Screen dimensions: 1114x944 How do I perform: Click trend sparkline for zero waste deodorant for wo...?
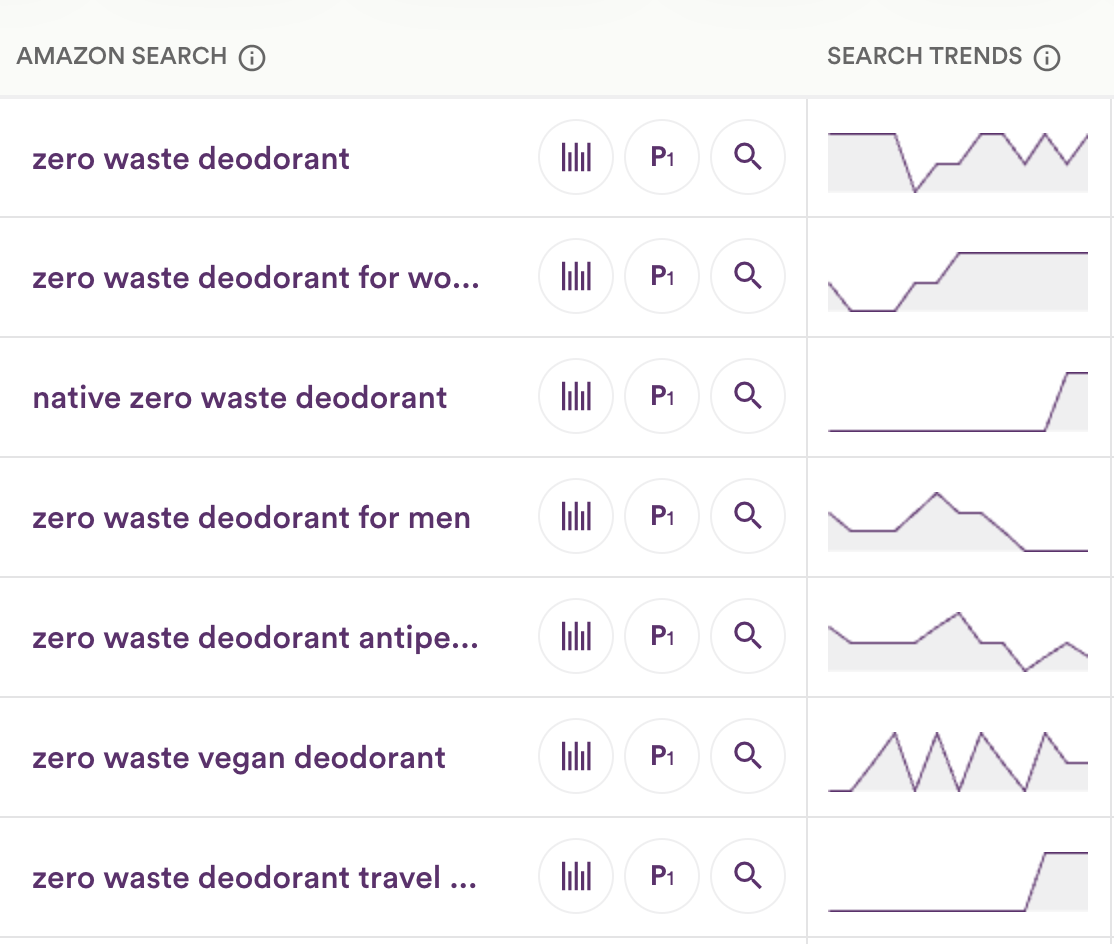click(958, 281)
